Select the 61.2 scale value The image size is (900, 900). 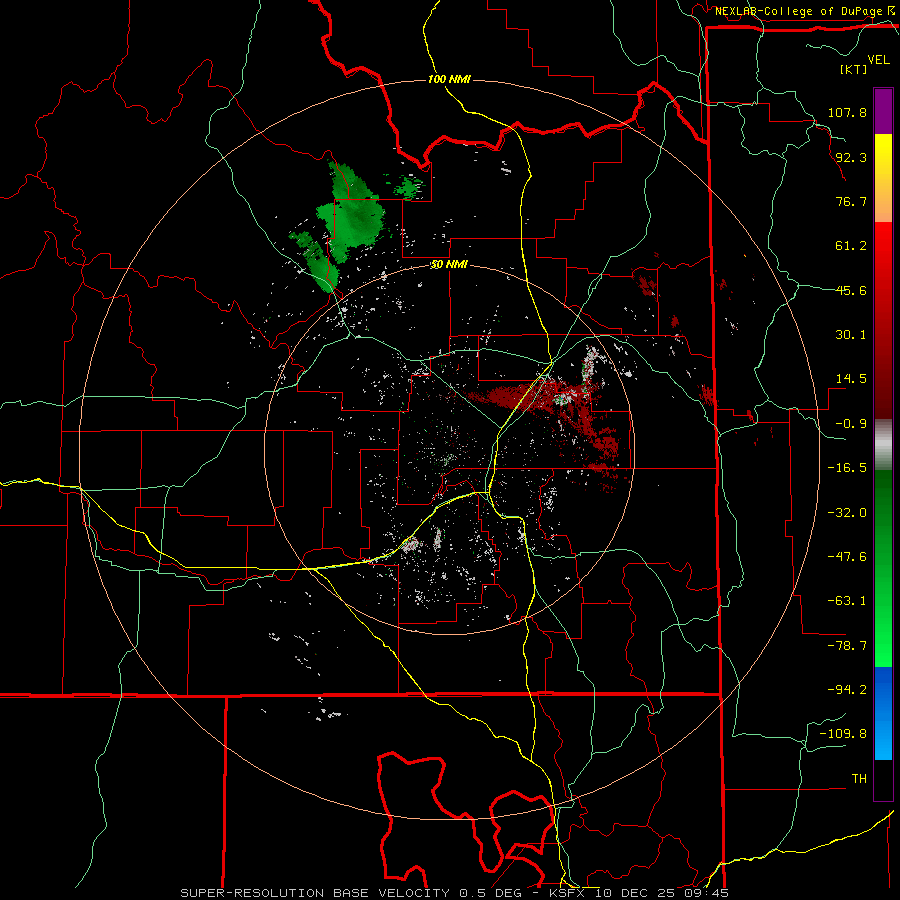point(851,246)
